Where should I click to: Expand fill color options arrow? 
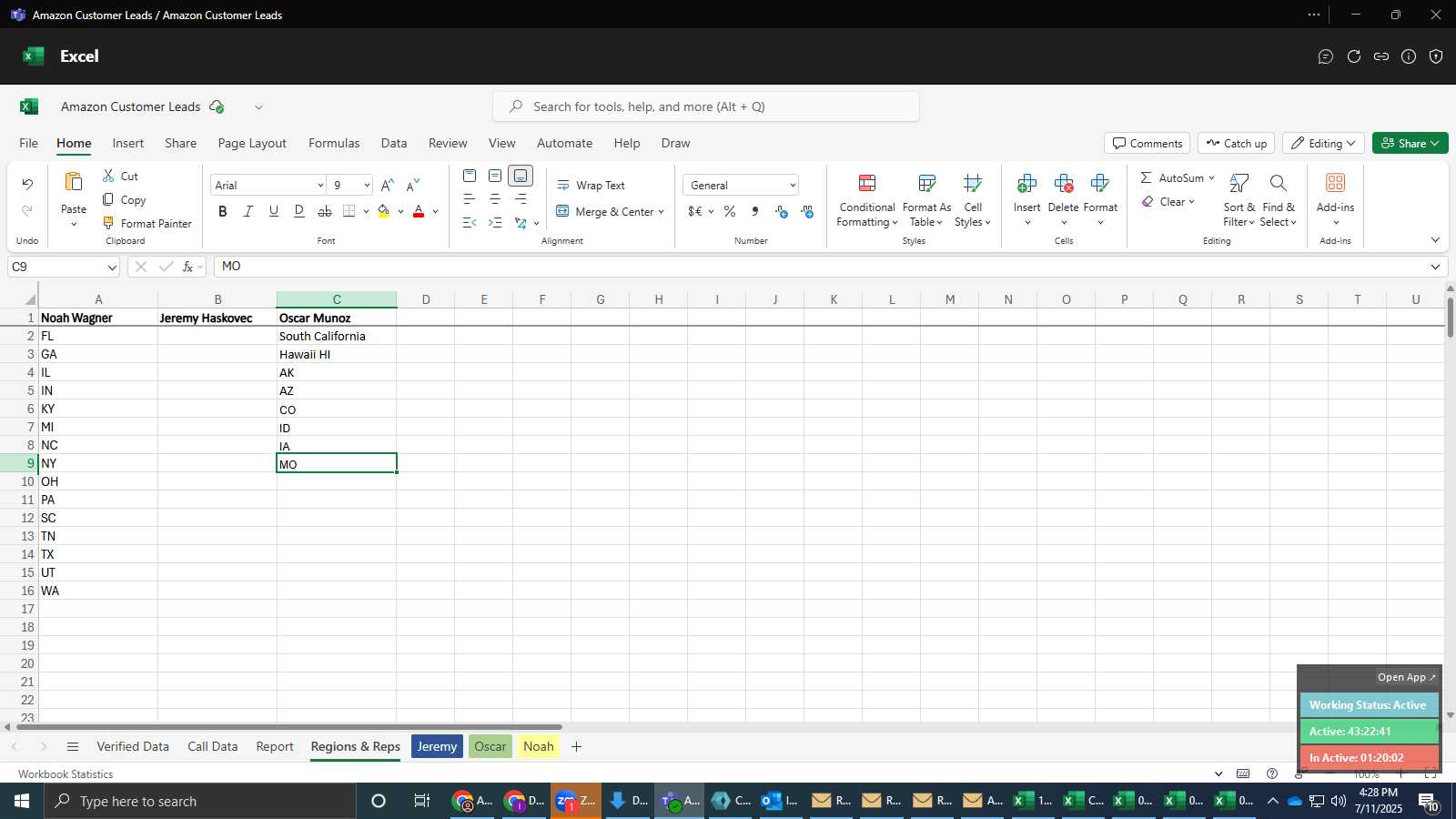pos(400,211)
